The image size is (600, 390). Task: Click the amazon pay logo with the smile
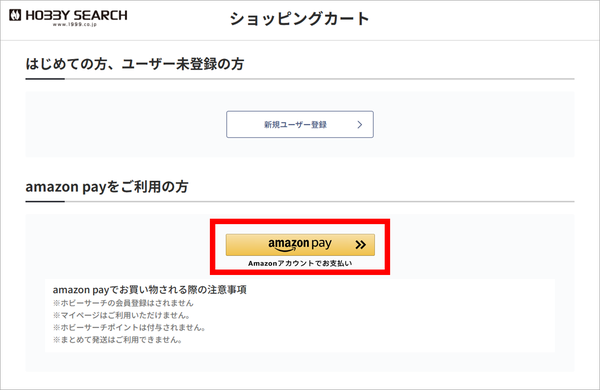tap(300, 245)
